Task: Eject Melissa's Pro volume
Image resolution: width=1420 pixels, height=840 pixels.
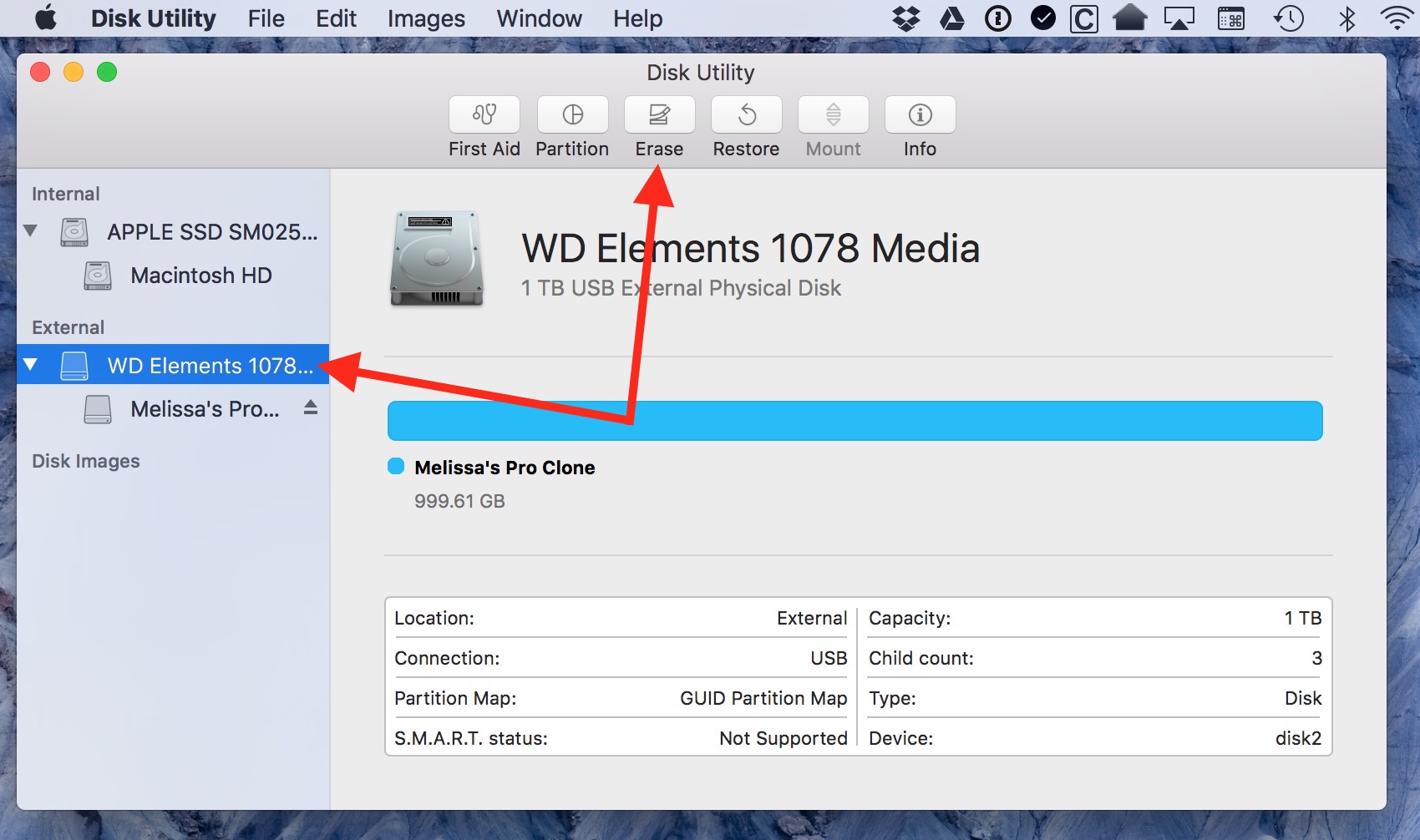Action: (311, 407)
